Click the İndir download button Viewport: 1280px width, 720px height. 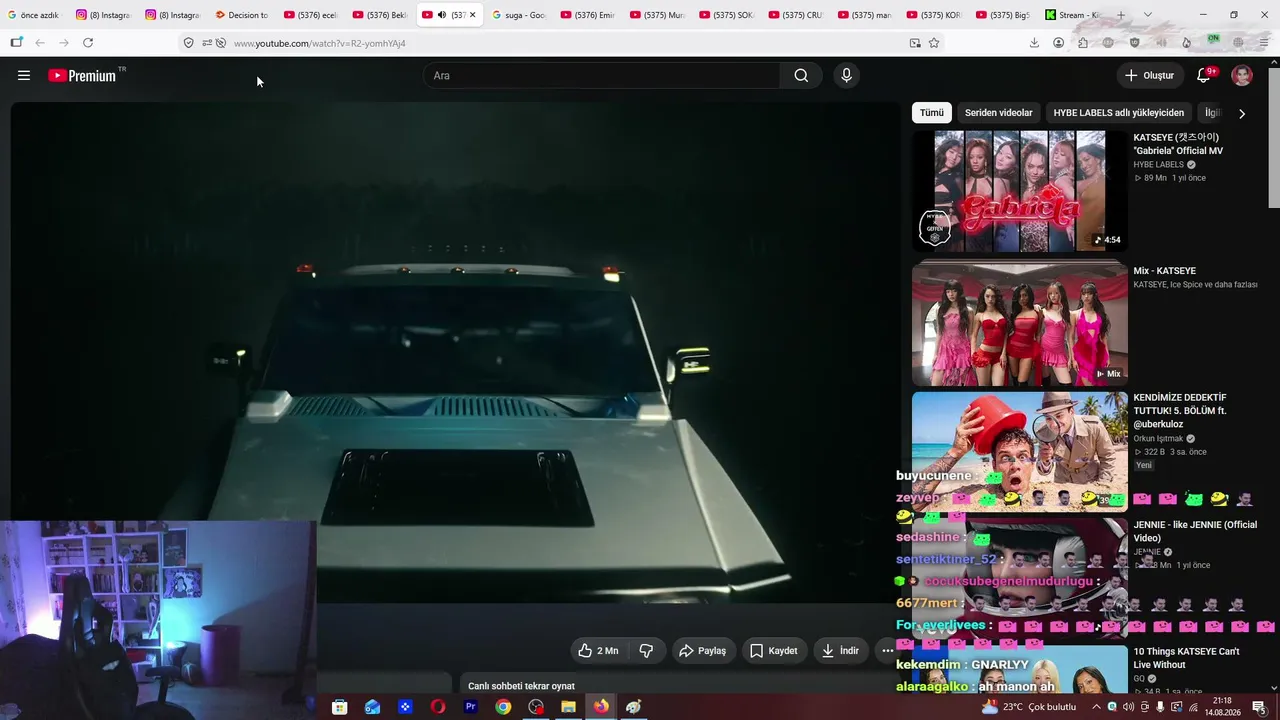pos(840,651)
